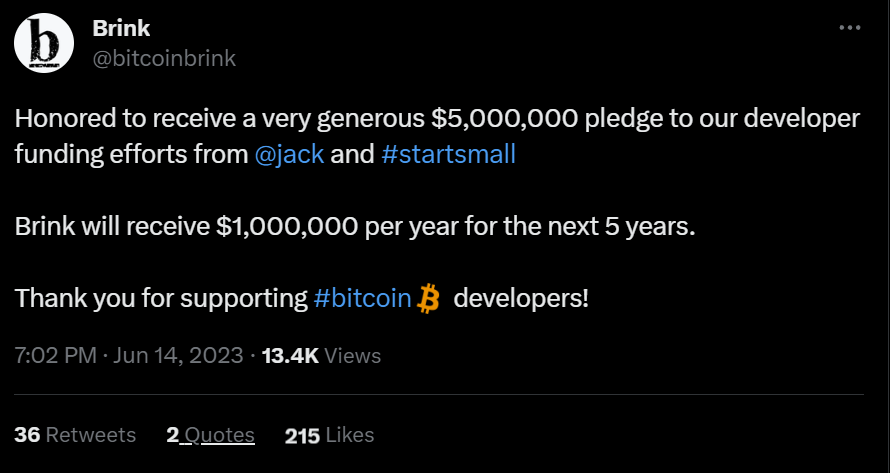Open the Brink display name profile link
890x473 pixels.
(x=121, y=28)
